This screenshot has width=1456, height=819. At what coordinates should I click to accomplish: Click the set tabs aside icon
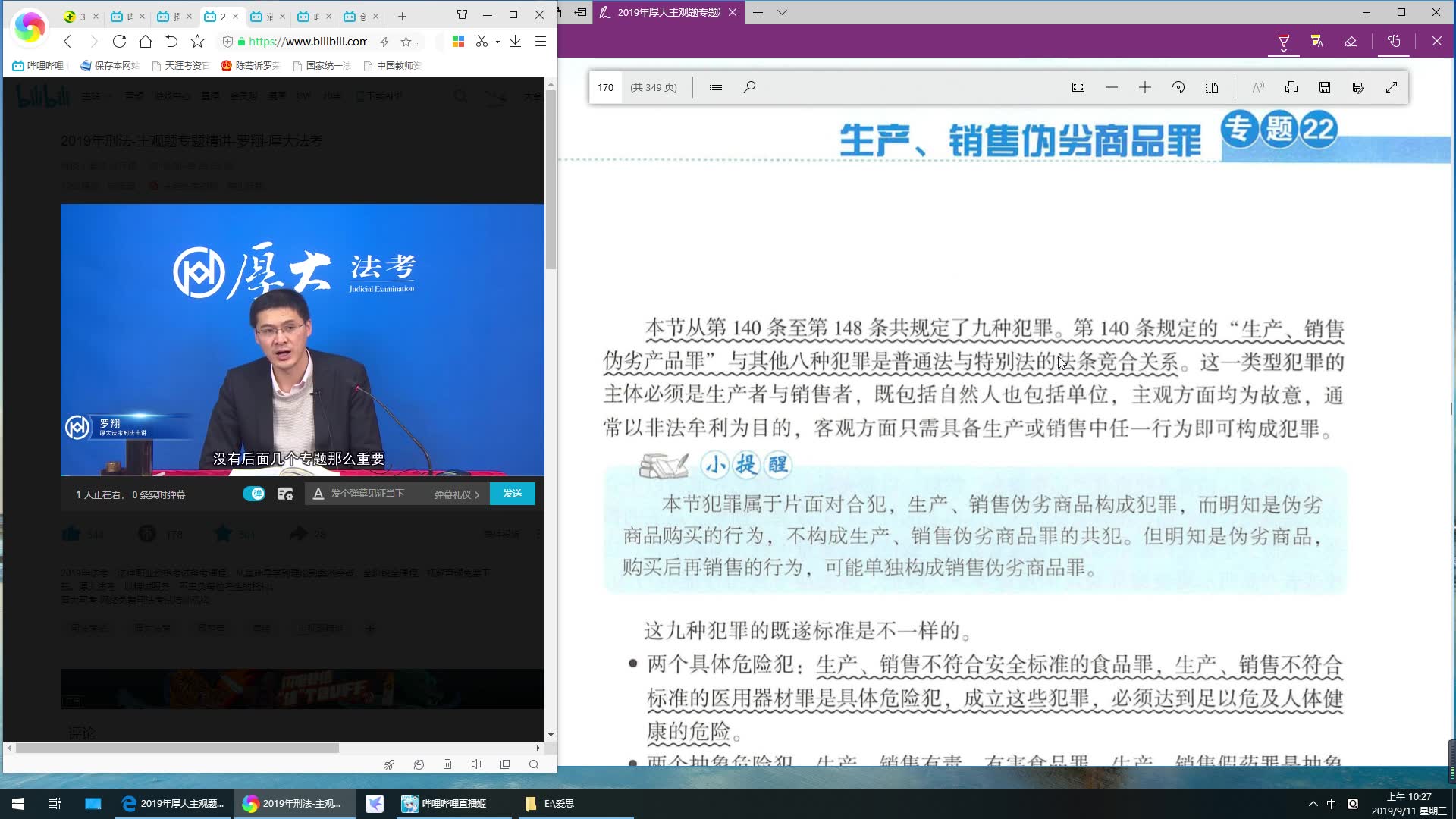click(580, 12)
